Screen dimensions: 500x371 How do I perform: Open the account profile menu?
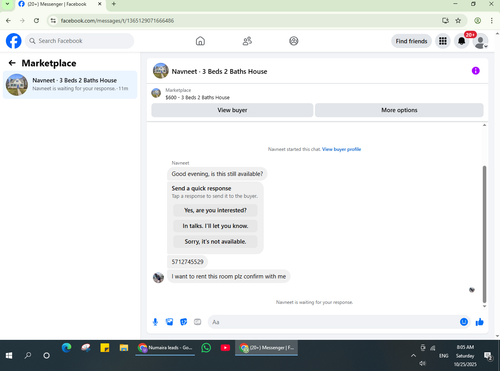point(480,41)
